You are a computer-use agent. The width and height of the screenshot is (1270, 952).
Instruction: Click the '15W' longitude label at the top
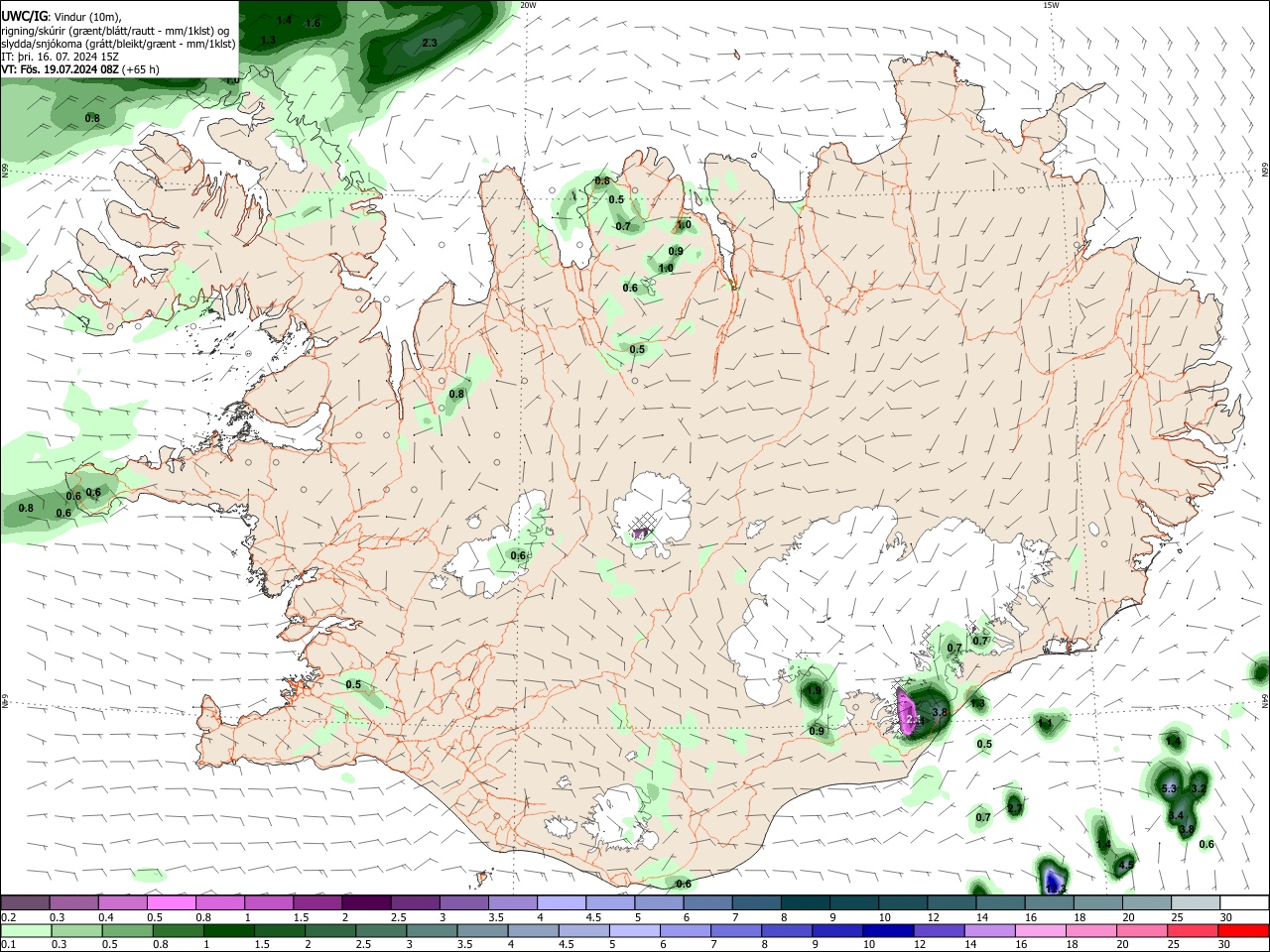click(x=1051, y=5)
